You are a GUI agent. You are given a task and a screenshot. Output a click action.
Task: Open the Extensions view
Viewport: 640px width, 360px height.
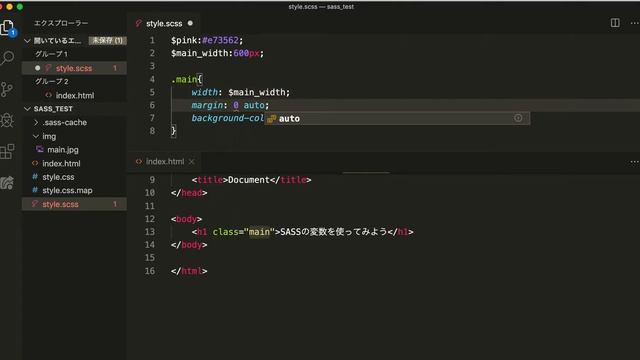(x=7, y=151)
